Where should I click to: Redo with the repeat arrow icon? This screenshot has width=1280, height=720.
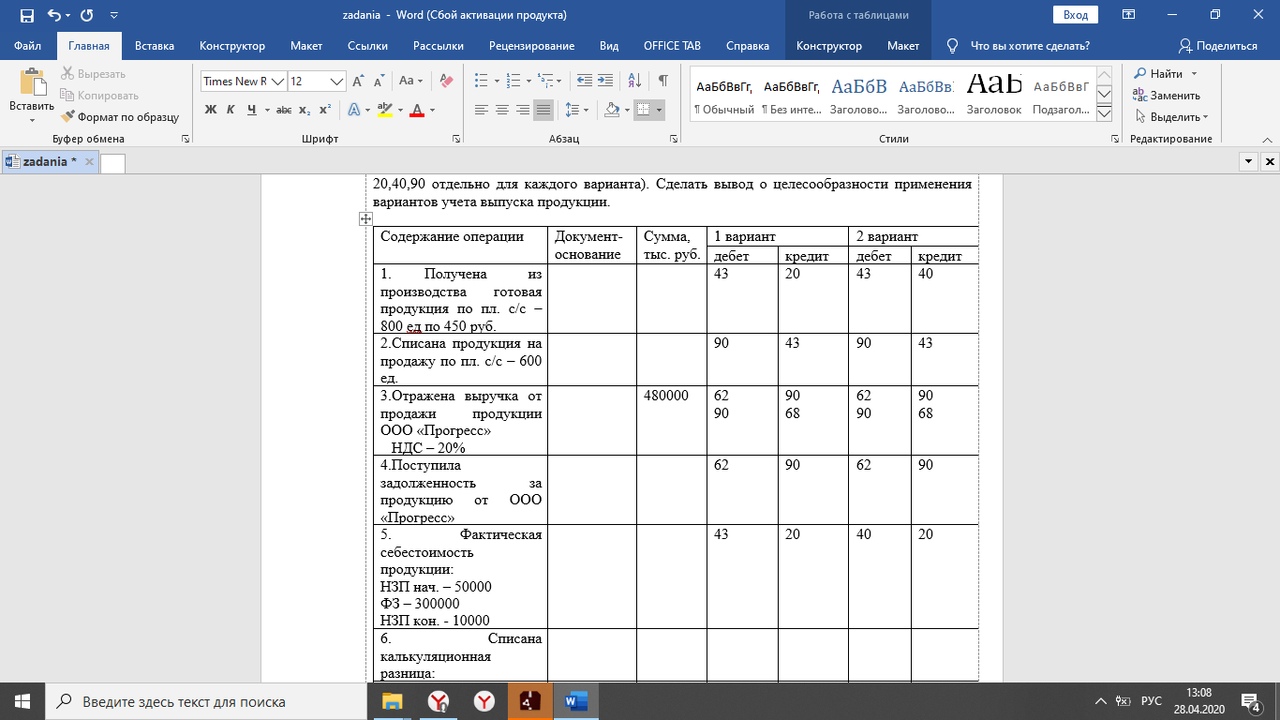coord(86,15)
